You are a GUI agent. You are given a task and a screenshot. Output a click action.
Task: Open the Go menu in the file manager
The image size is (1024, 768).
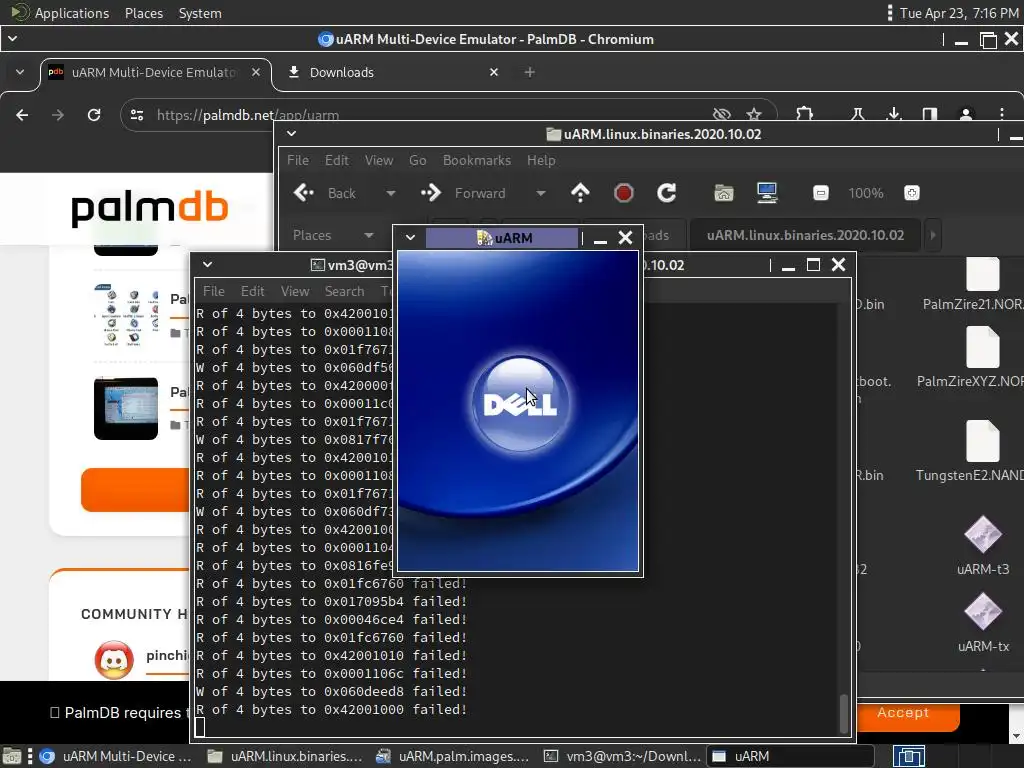tap(417, 160)
